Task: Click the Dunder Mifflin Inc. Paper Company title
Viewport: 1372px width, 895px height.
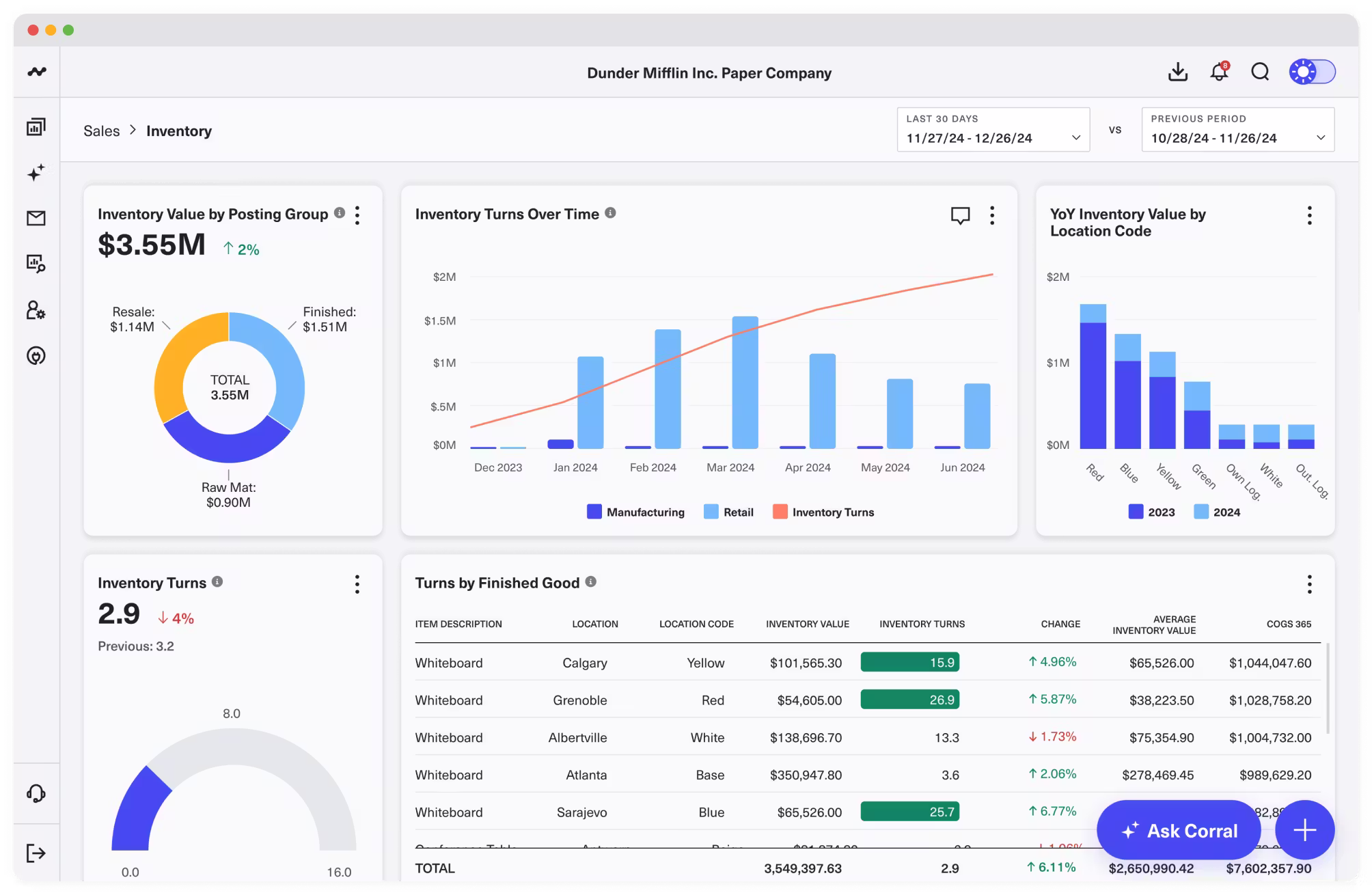Action: [709, 73]
